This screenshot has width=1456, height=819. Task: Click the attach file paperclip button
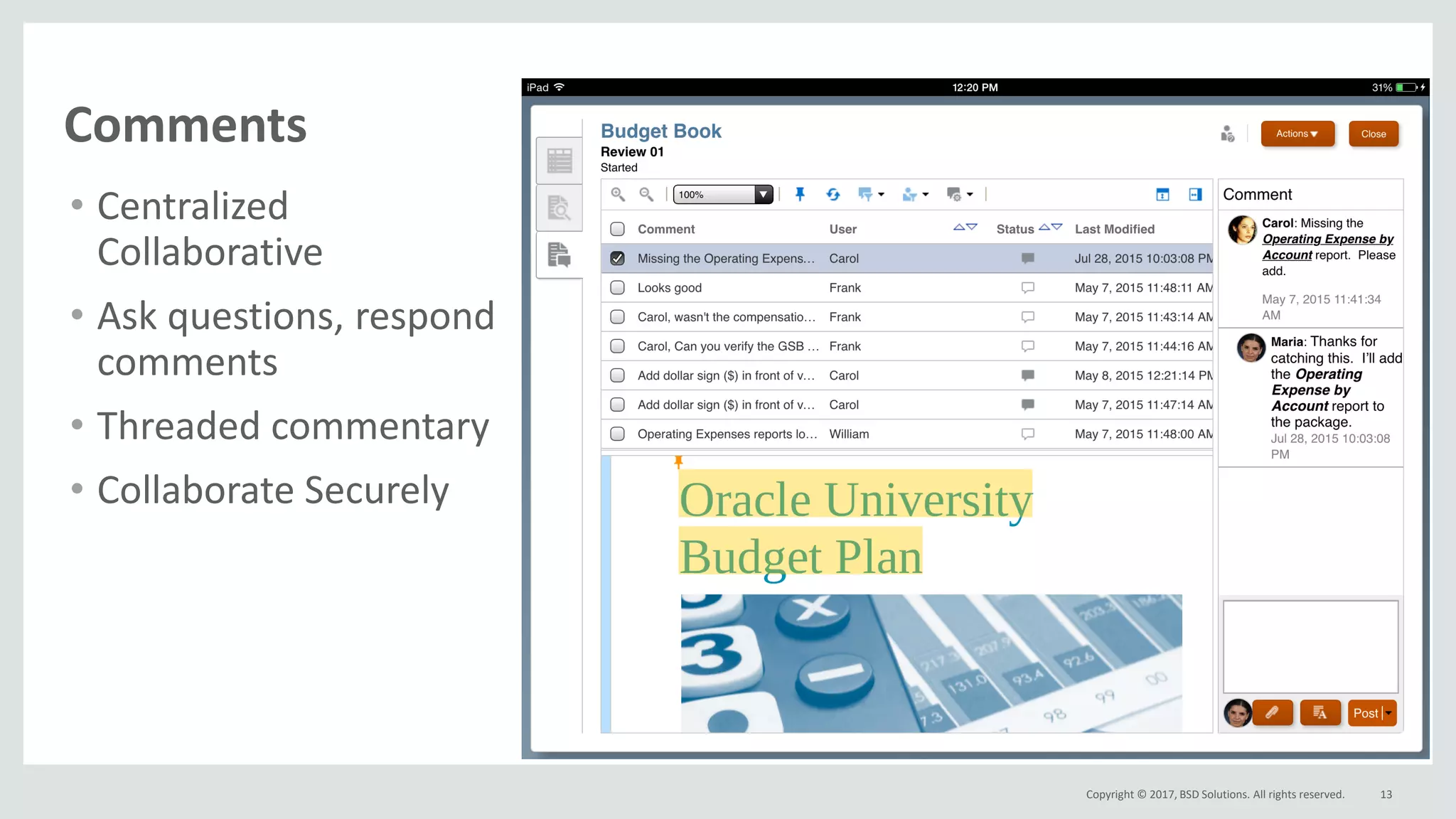(x=1272, y=712)
